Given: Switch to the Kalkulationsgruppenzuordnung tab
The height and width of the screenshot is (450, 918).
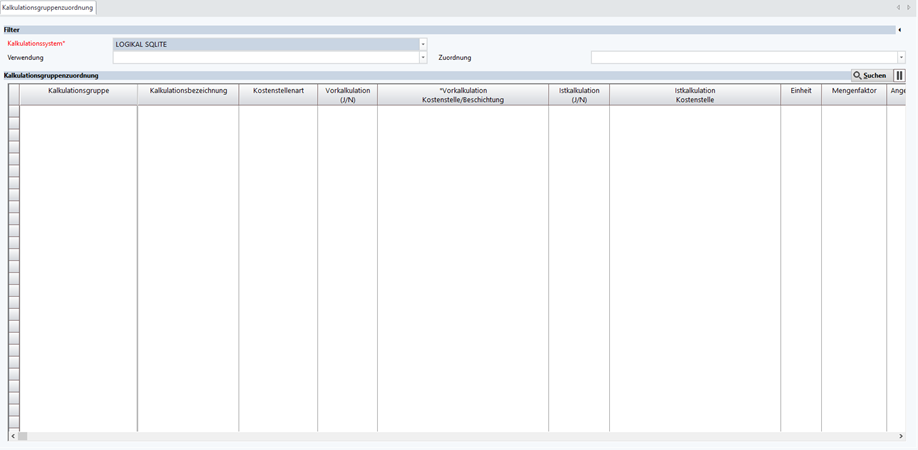Looking at the screenshot, I should [x=48, y=7].
